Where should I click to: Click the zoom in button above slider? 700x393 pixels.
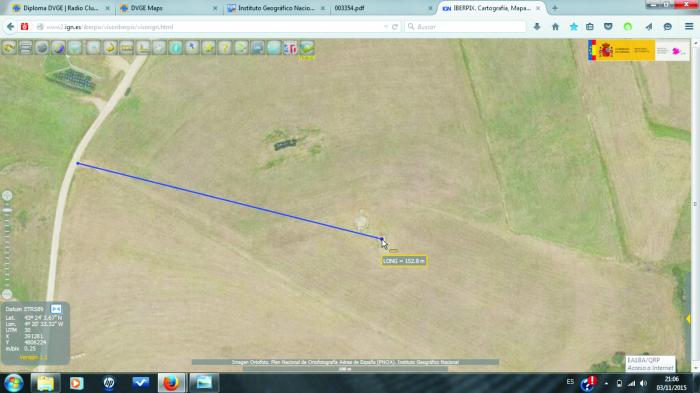coord(7,196)
